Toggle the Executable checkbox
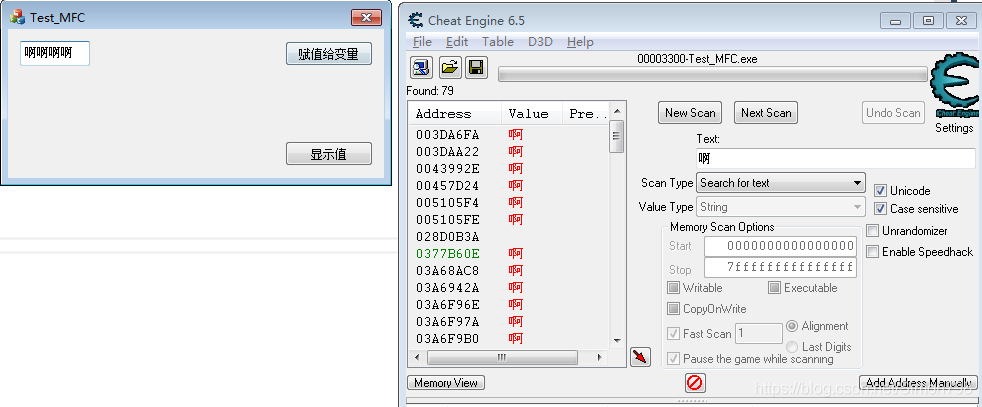The image size is (982, 407). click(774, 288)
